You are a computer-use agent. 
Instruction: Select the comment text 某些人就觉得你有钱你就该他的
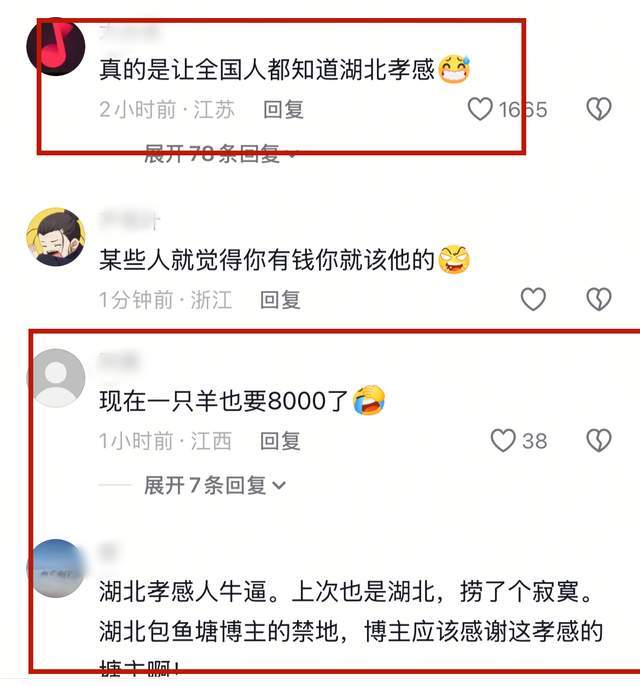[266, 259]
